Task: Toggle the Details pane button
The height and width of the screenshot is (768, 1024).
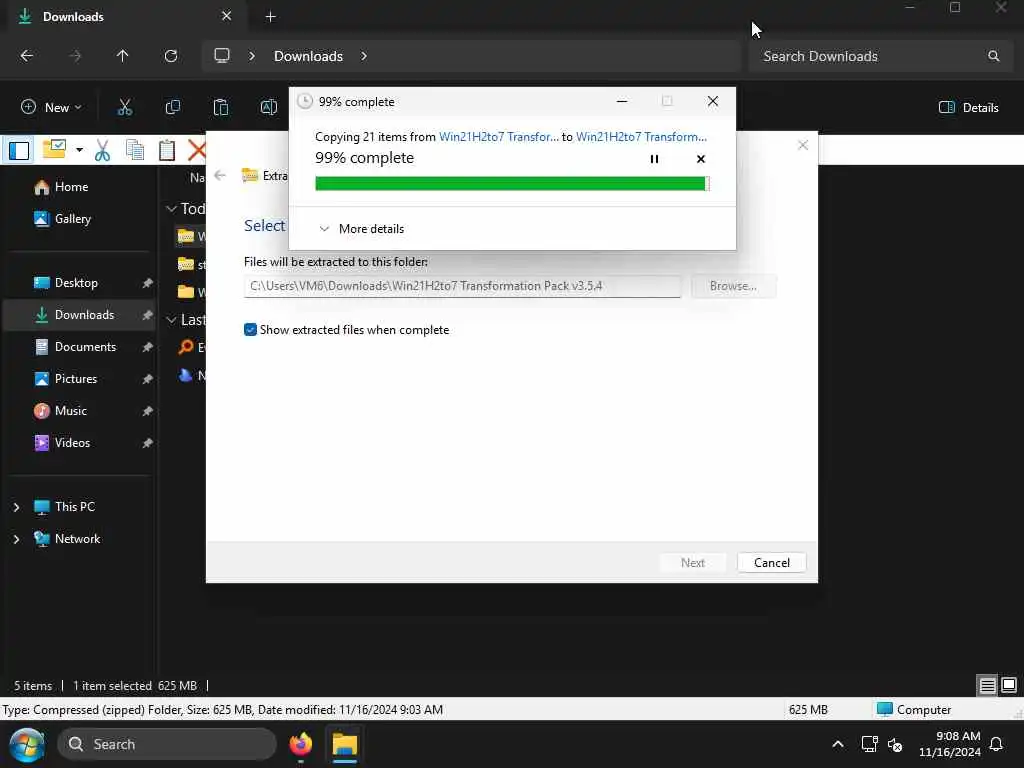Action: point(968,107)
